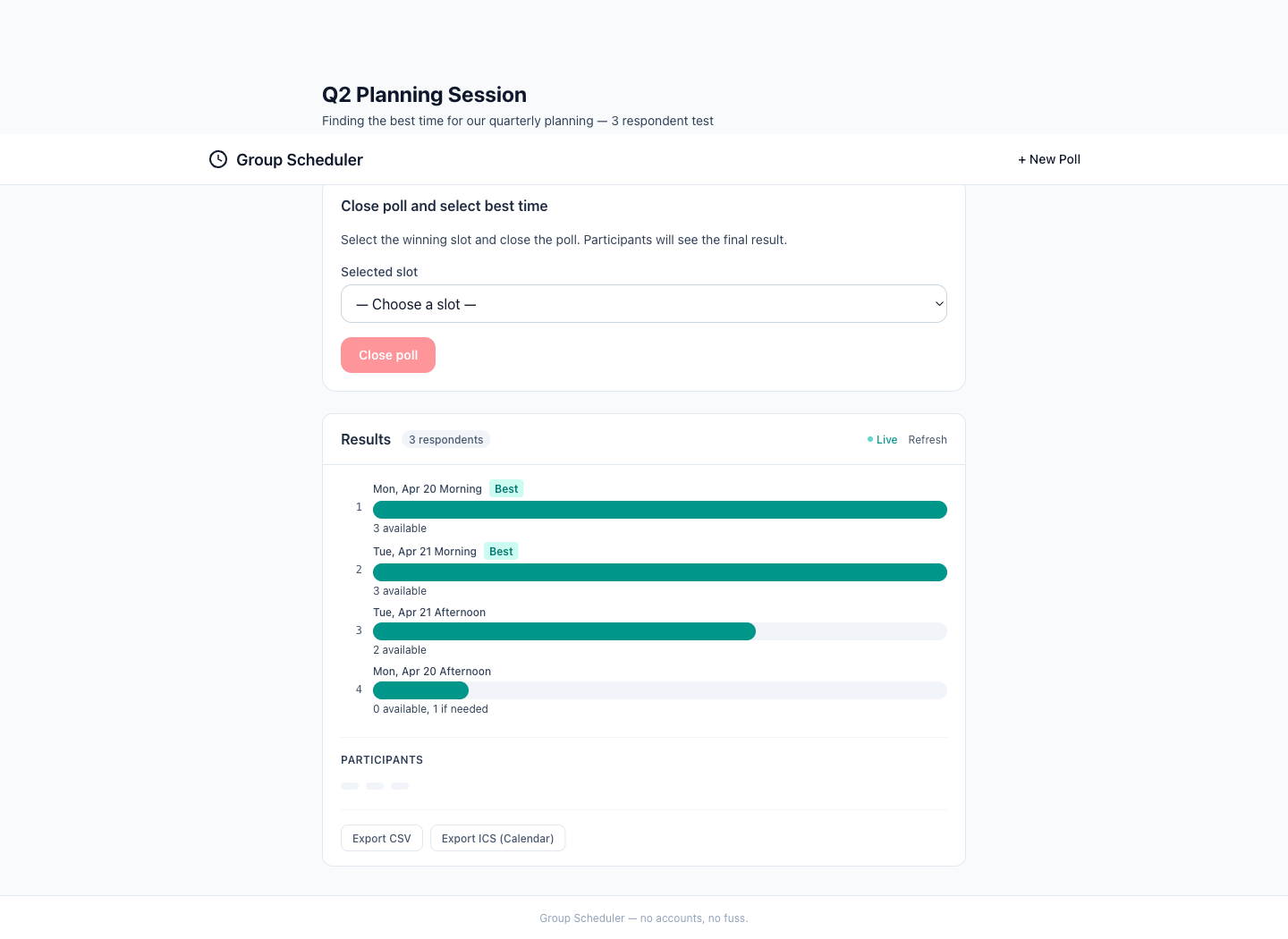The width and height of the screenshot is (1288, 939).
Task: Open the Choose a slot dropdown
Action: click(643, 304)
